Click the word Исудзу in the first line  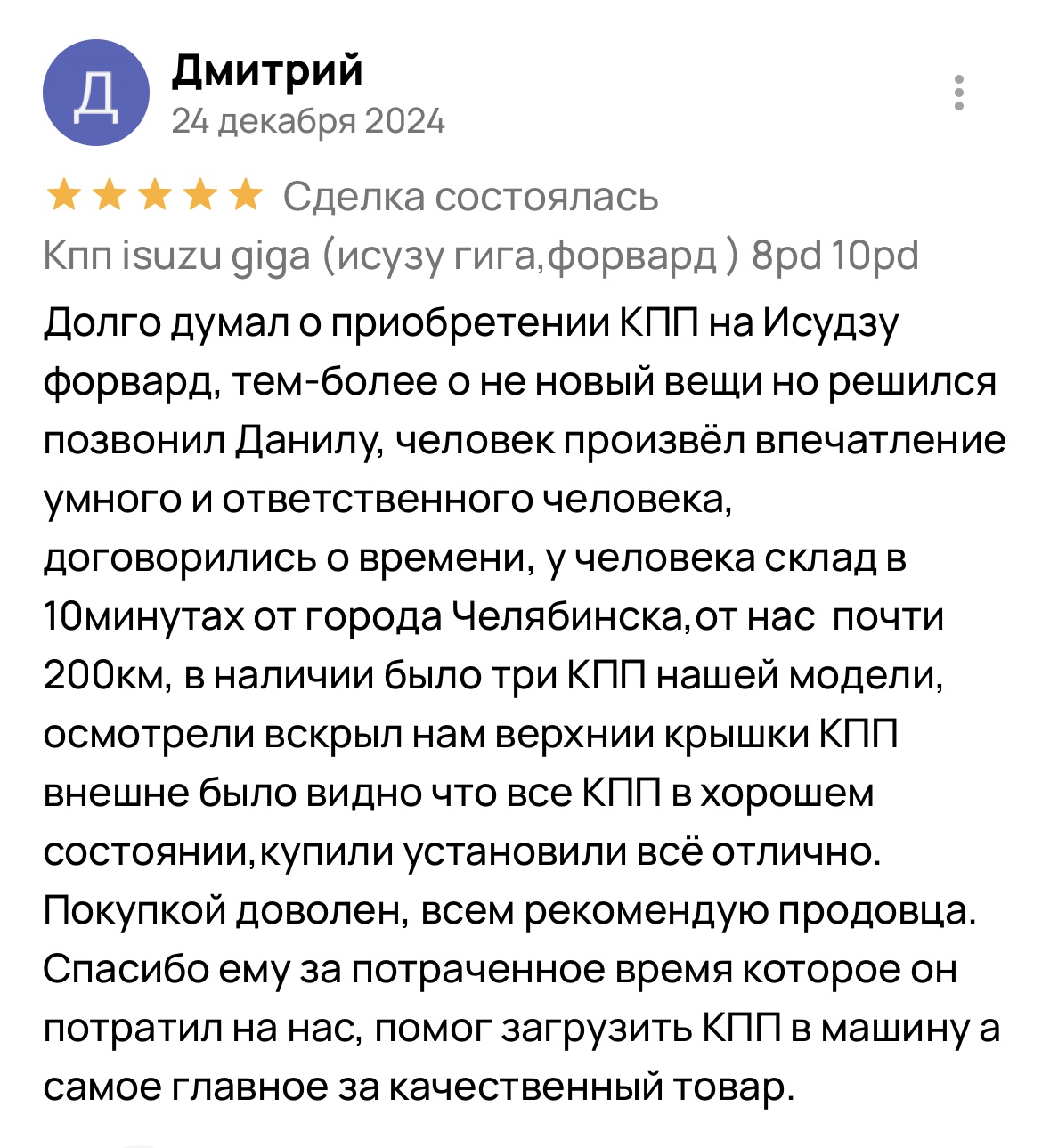tap(831, 322)
